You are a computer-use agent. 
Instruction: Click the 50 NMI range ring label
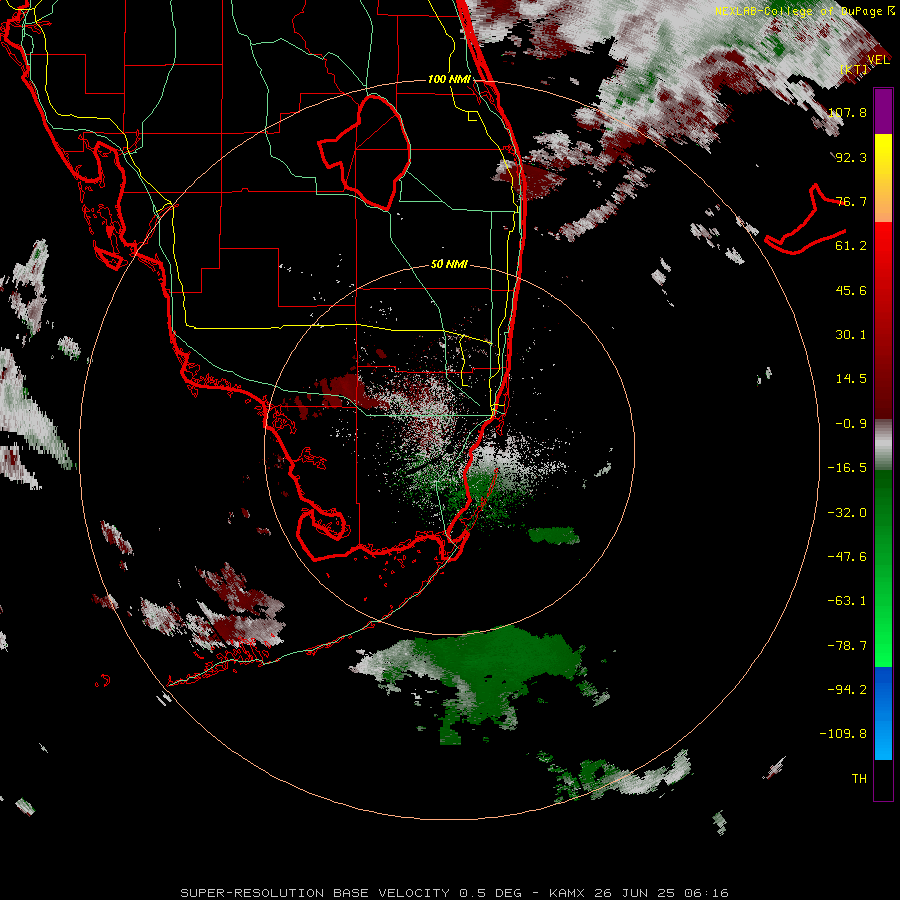449,264
